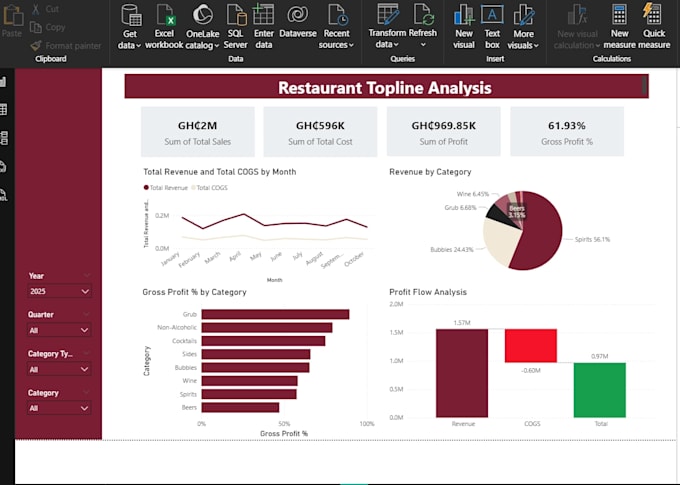Add a Text box
The height and width of the screenshot is (485, 680).
[492, 26]
